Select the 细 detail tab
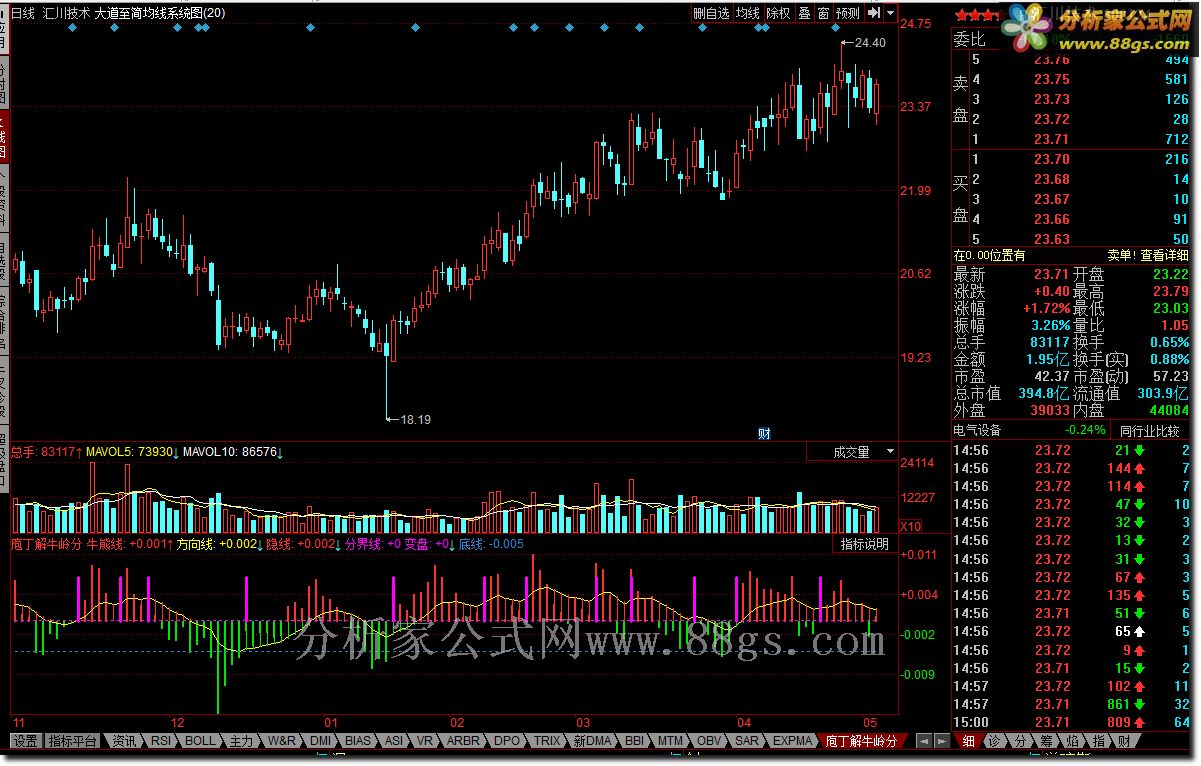This screenshot has width=1201, height=766. pyautogui.click(x=968, y=741)
